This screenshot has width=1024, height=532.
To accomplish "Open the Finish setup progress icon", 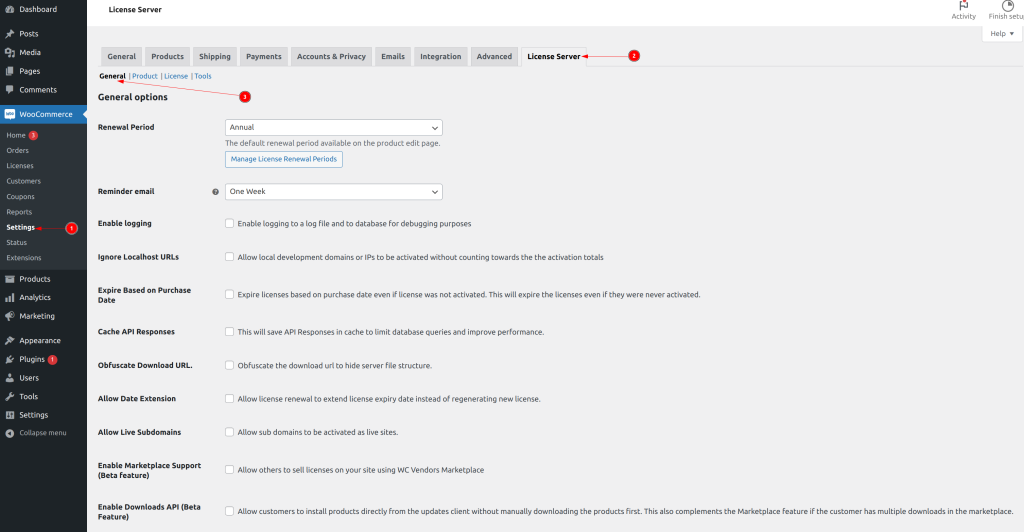I will [1007, 5].
